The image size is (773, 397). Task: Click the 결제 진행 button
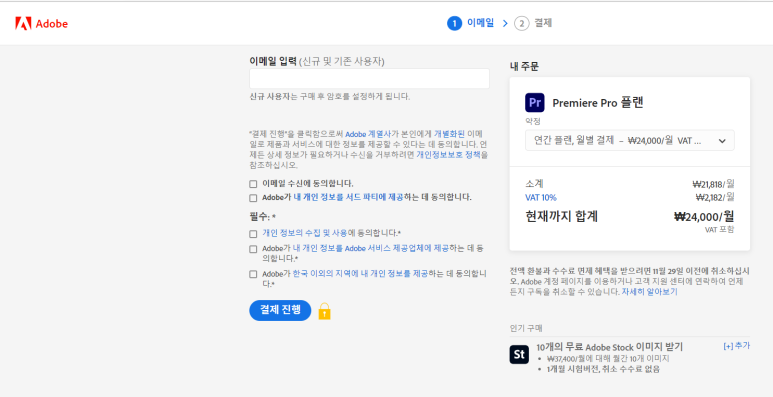pos(280,310)
